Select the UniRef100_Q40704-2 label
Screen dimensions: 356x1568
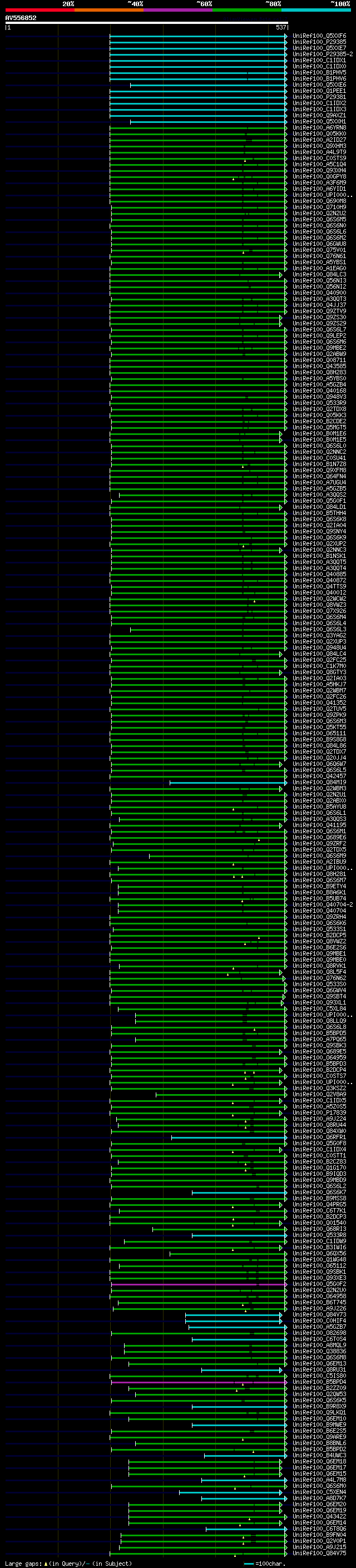(x=323, y=904)
